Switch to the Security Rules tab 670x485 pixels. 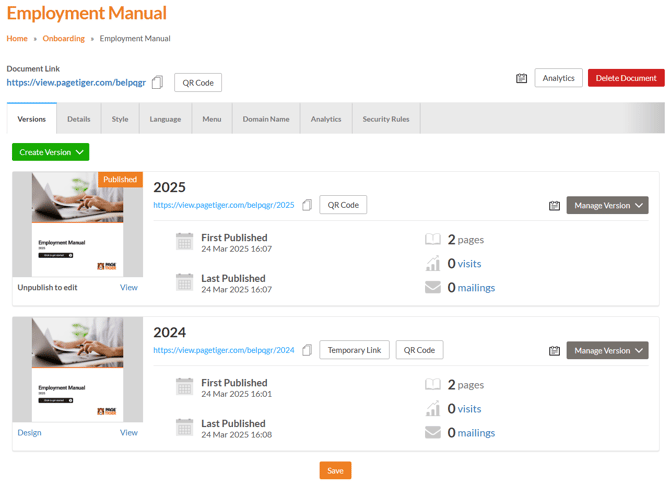[x=385, y=119]
